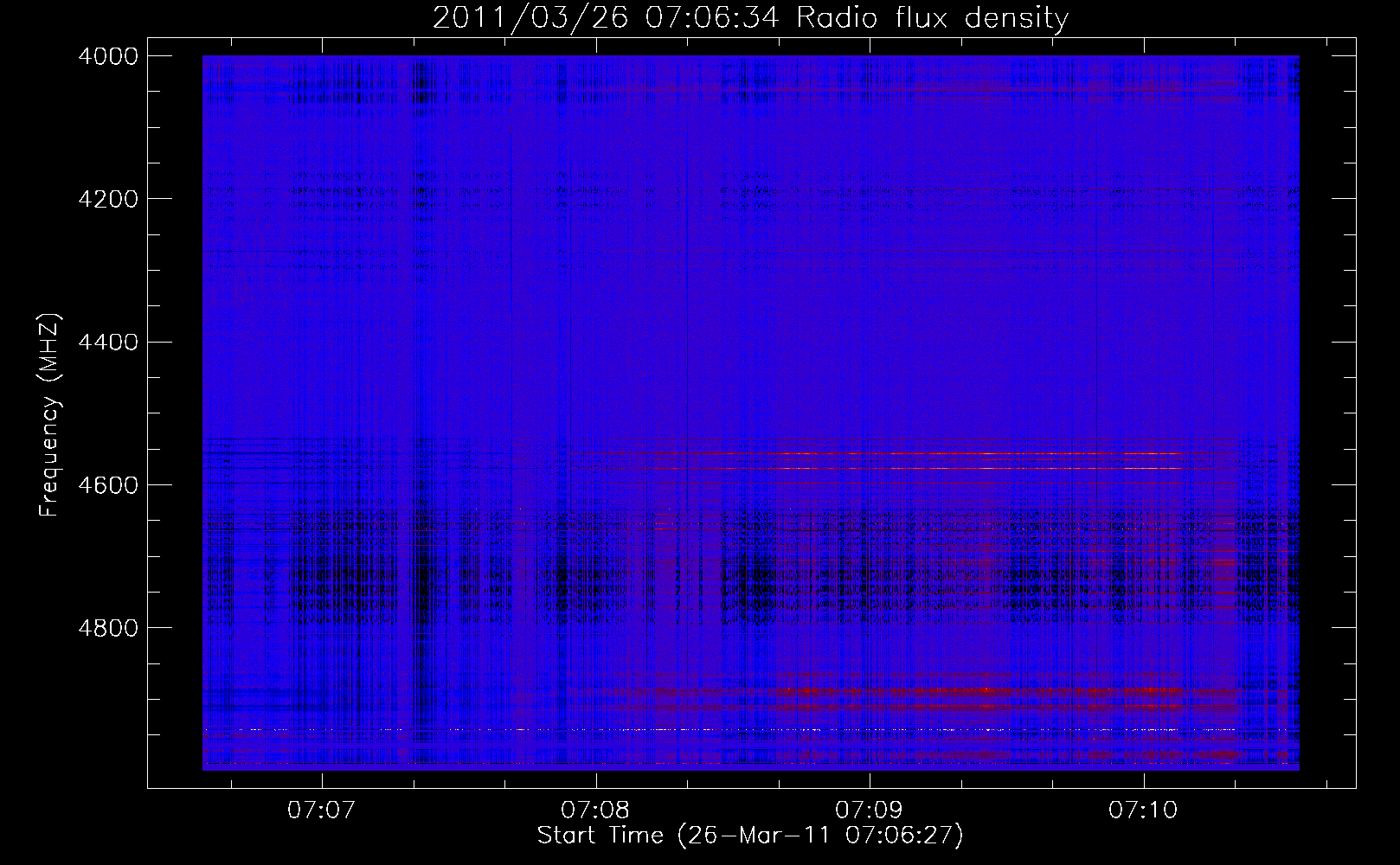The height and width of the screenshot is (865, 1400).
Task: Click the 4200 frequency tick label
Action: tap(108, 199)
